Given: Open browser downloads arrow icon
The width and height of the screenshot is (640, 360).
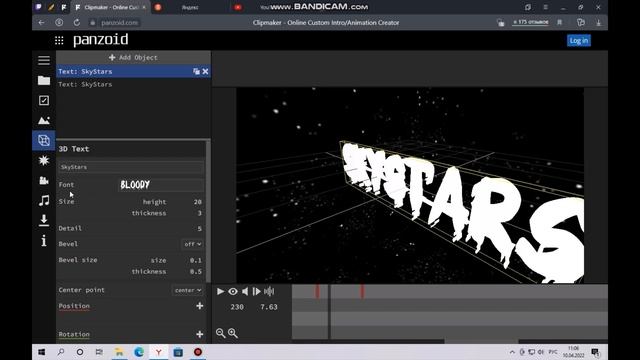Looking at the screenshot, I should coord(598,23).
